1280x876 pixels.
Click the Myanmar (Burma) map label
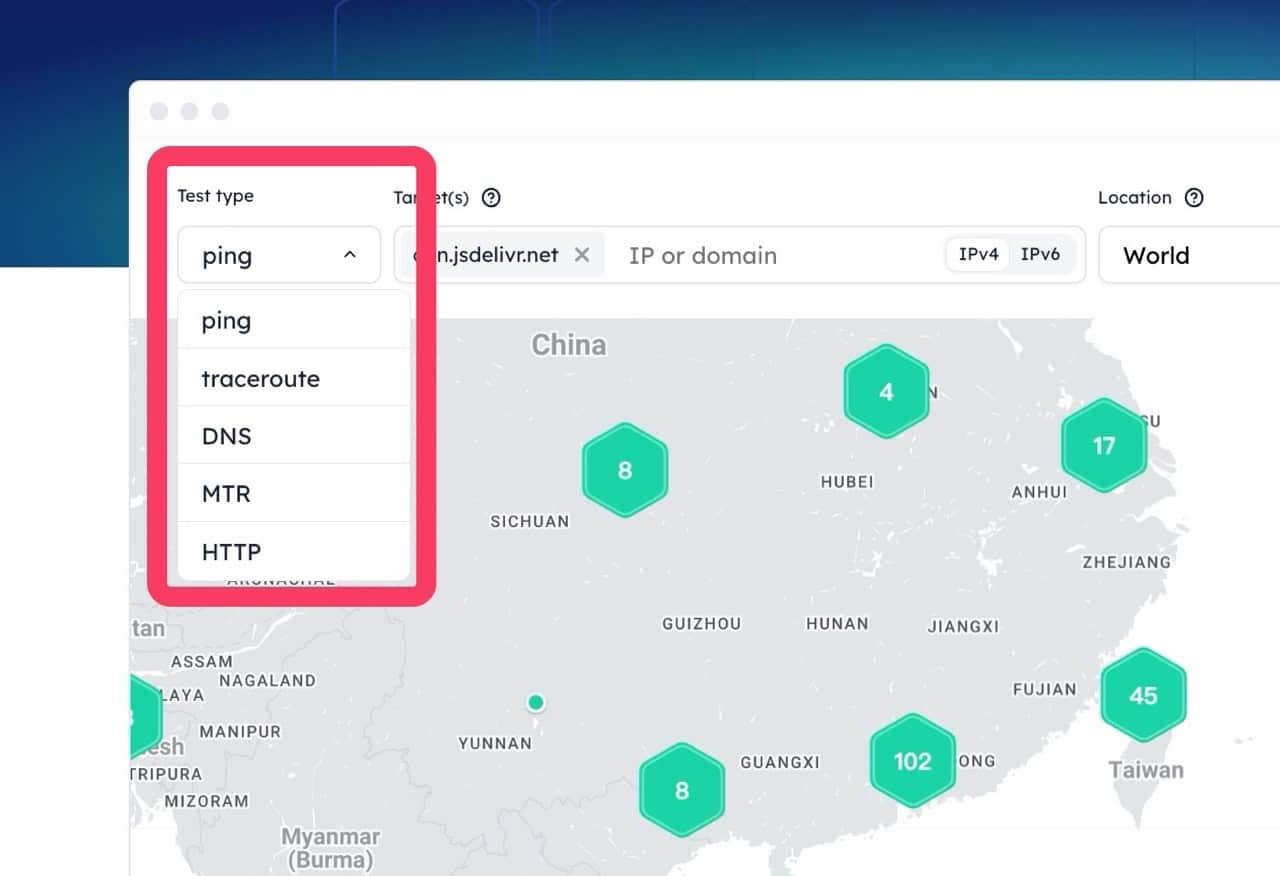[x=331, y=848]
